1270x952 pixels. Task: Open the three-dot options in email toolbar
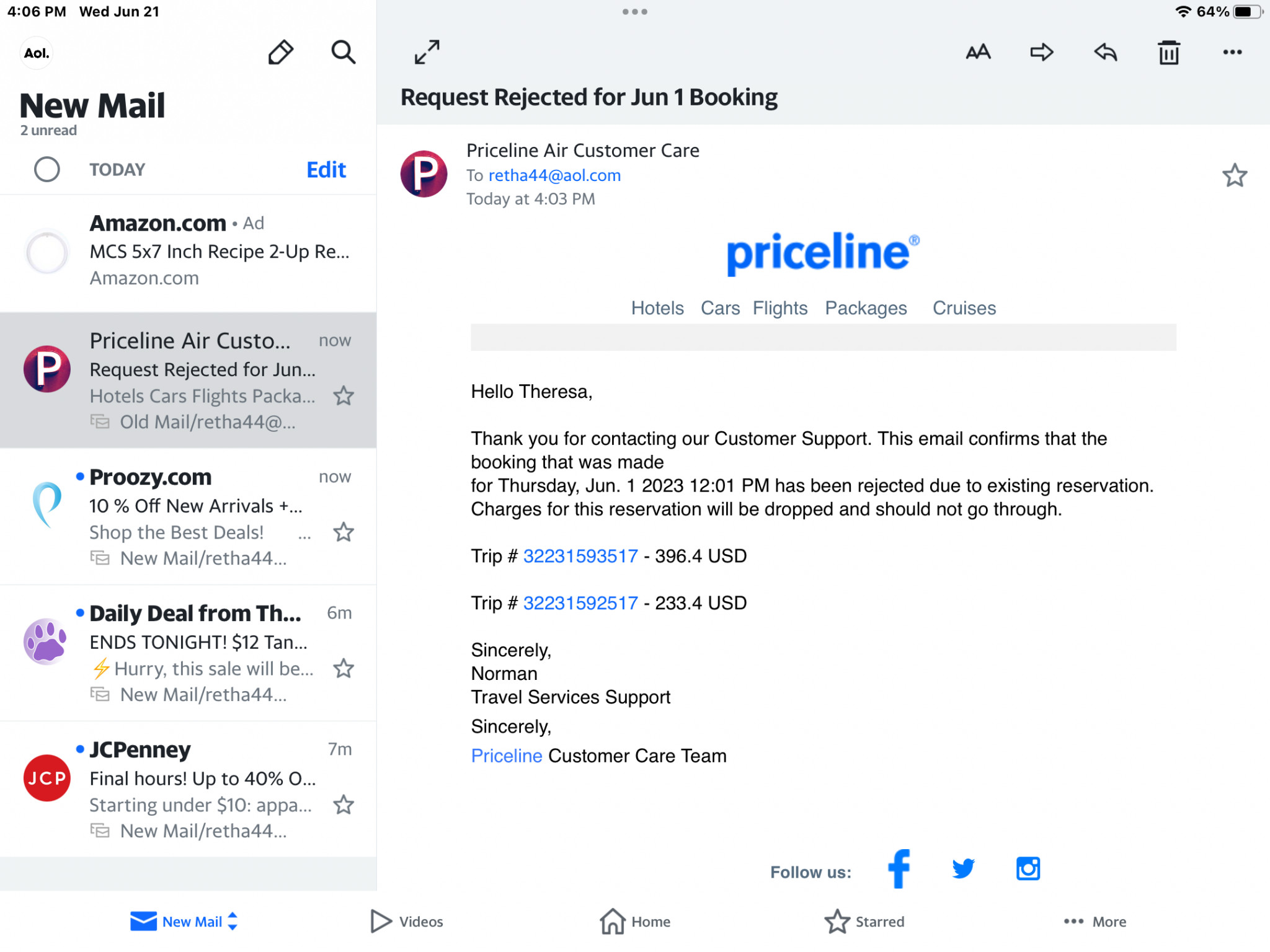1232,52
